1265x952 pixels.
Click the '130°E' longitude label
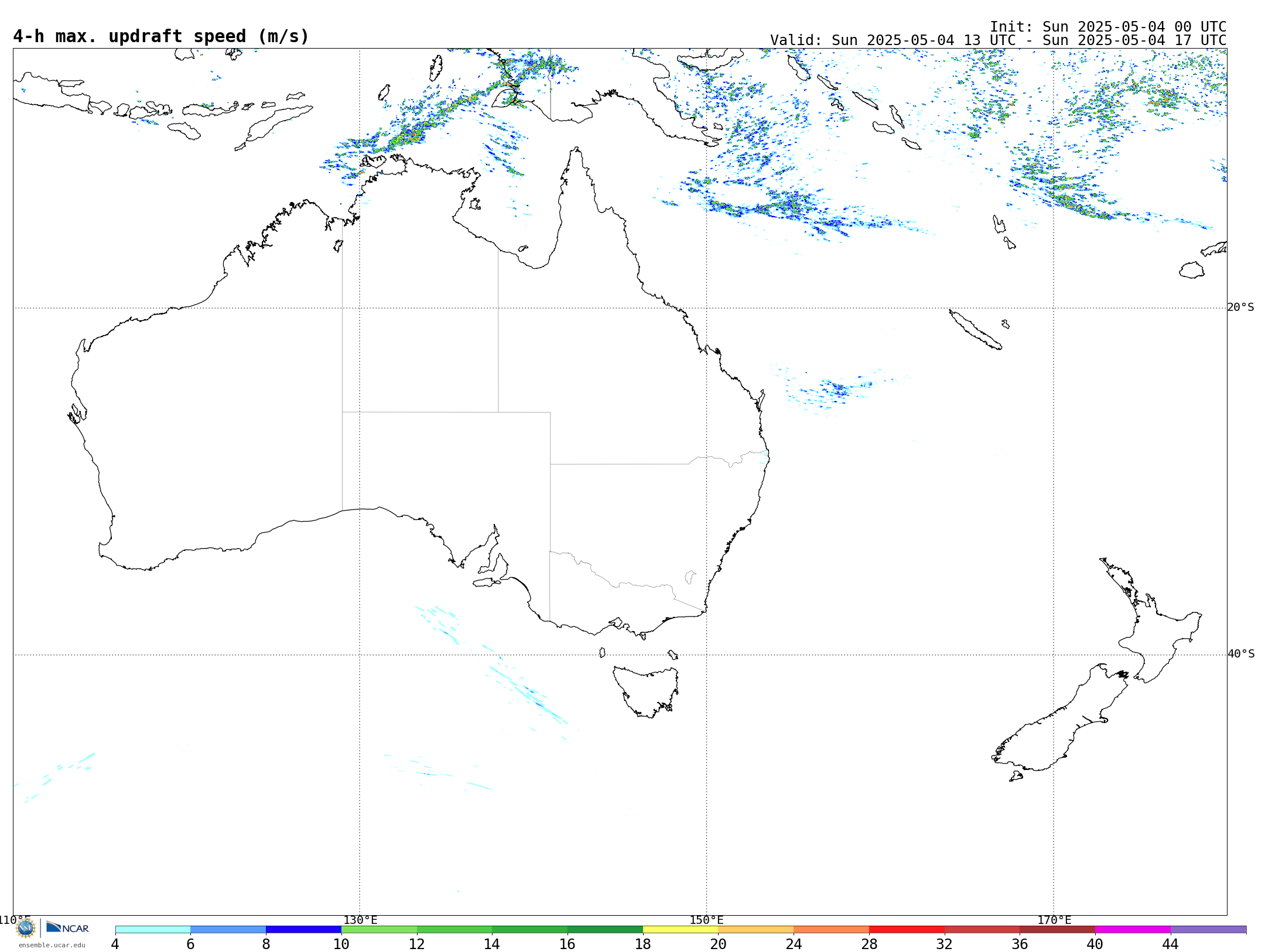360,920
